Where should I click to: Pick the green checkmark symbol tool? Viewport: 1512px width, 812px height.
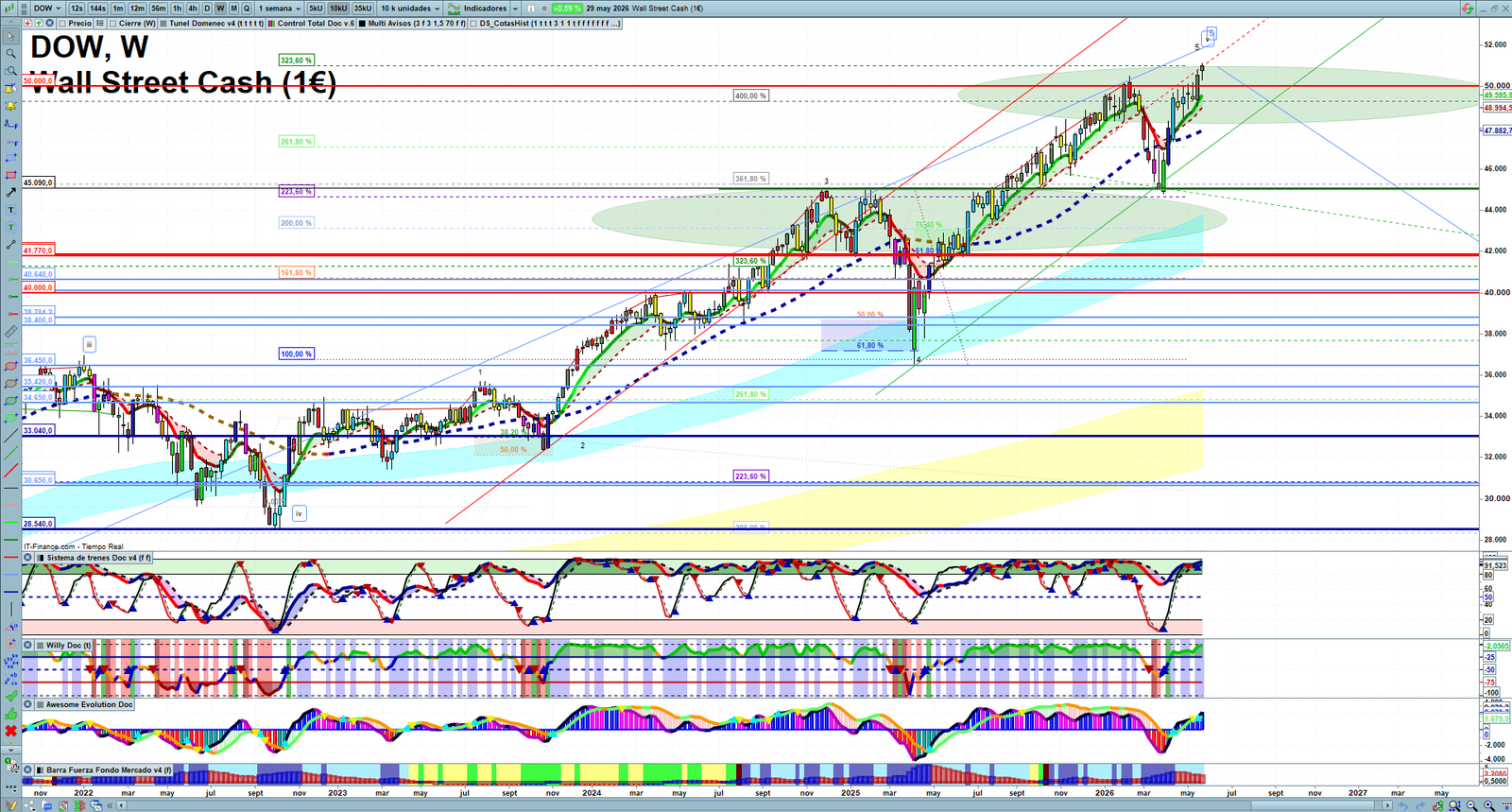tap(10, 696)
